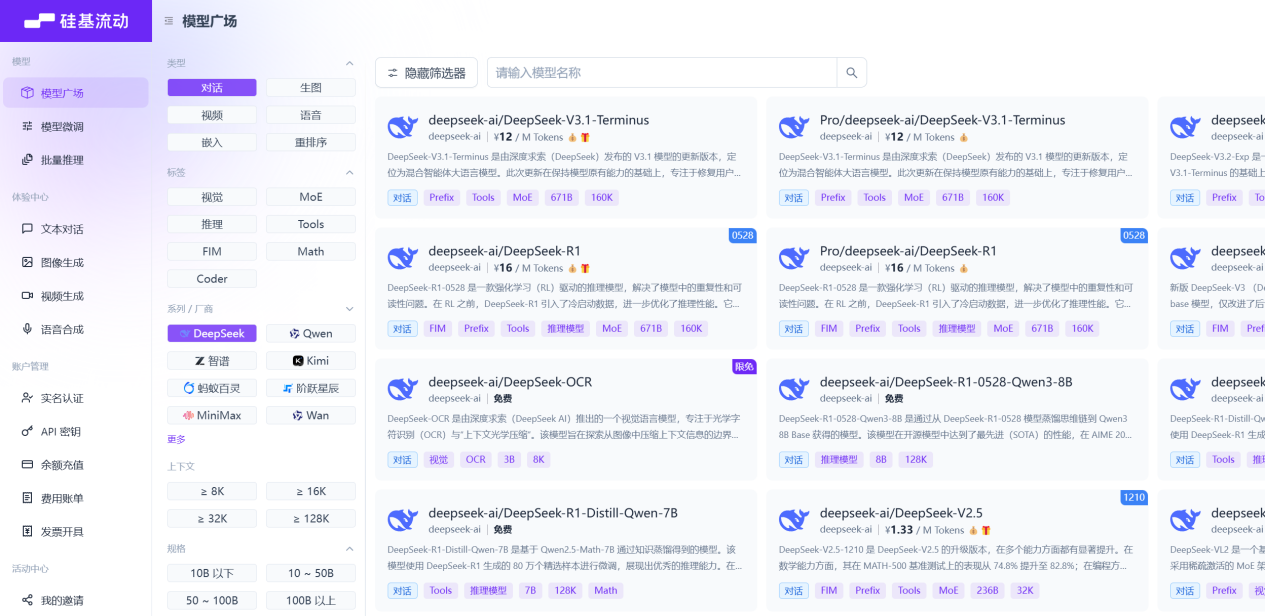This screenshot has width=1265, height=616.
Task: Open 批量推理 in the sidebar
Action: pyautogui.click(x=76, y=159)
